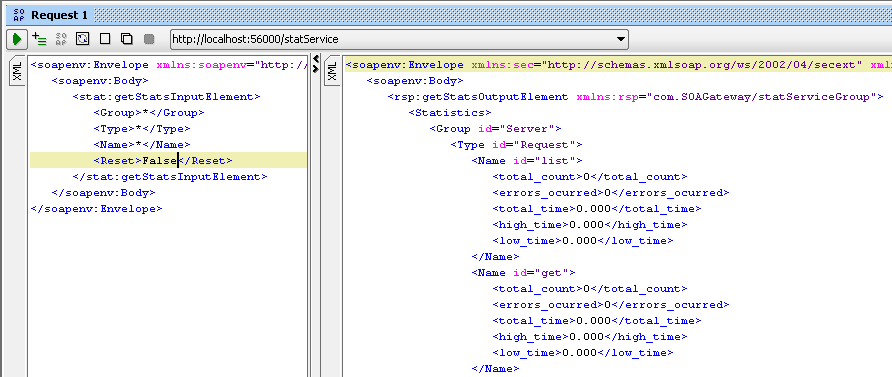The width and height of the screenshot is (892, 377).
Task: Click the response soapenv:Envelope highlighted line
Action: tap(618, 65)
